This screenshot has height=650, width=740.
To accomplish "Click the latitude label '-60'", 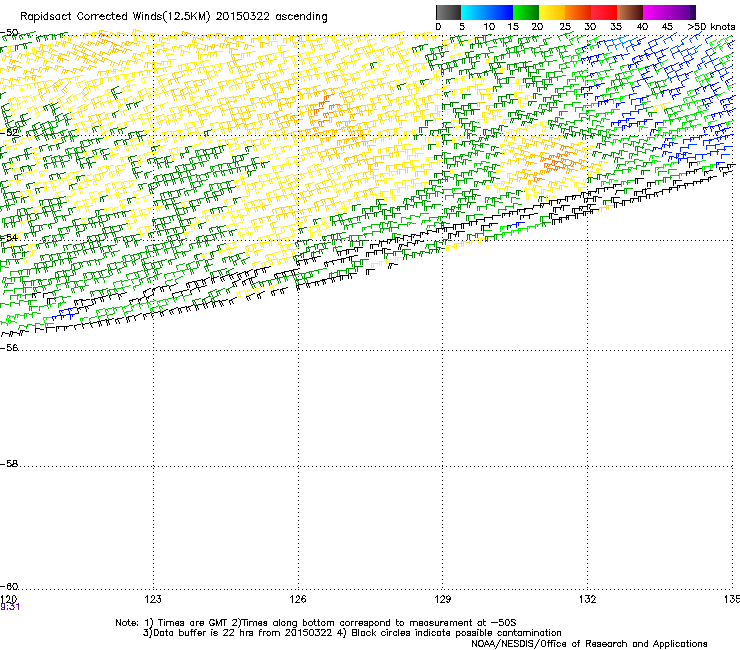I will click(x=9, y=587).
